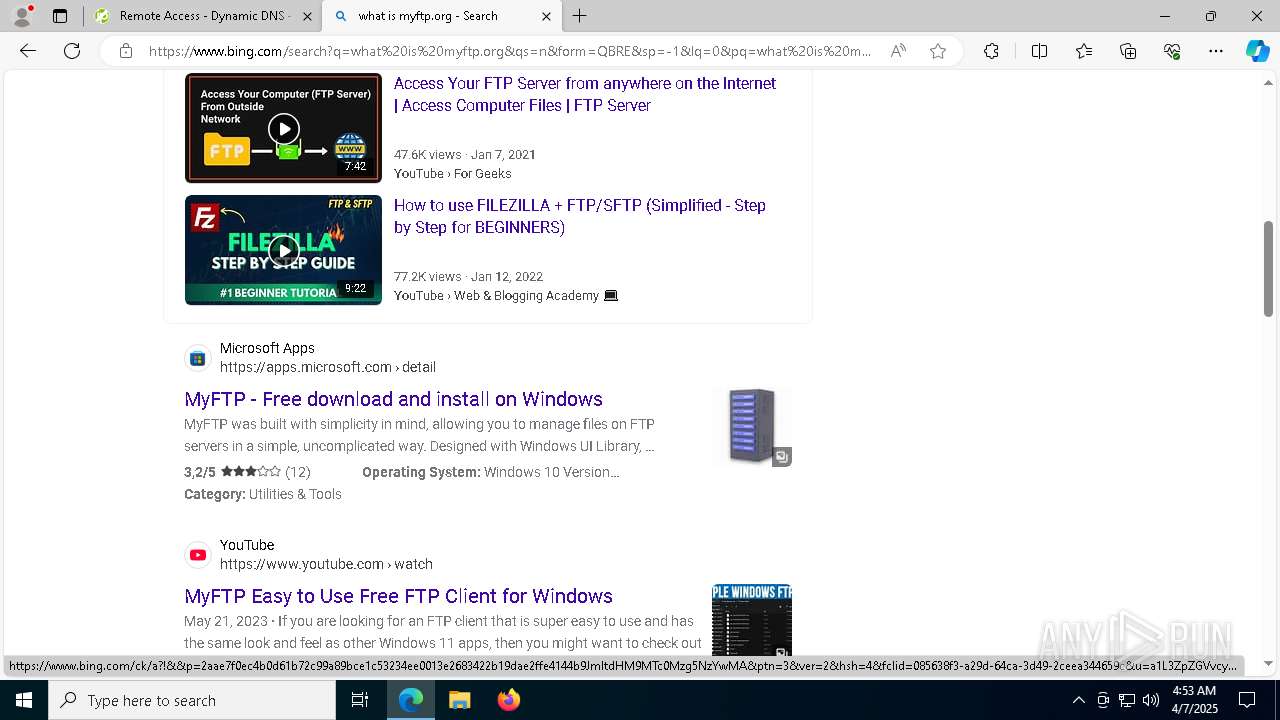This screenshot has height=720, width=1280.
Task: Open the clock showing 4:53 AM
Action: [x=1194, y=700]
